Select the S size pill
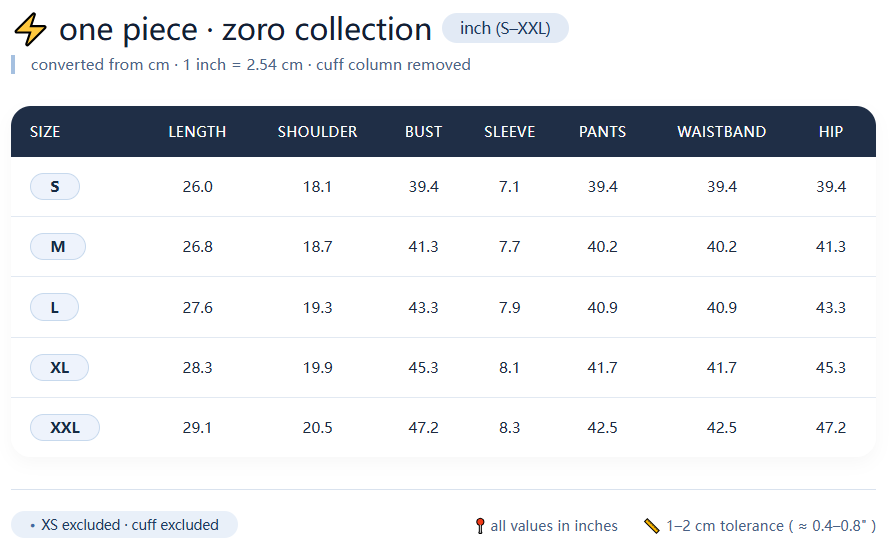892x557 pixels. point(55,187)
